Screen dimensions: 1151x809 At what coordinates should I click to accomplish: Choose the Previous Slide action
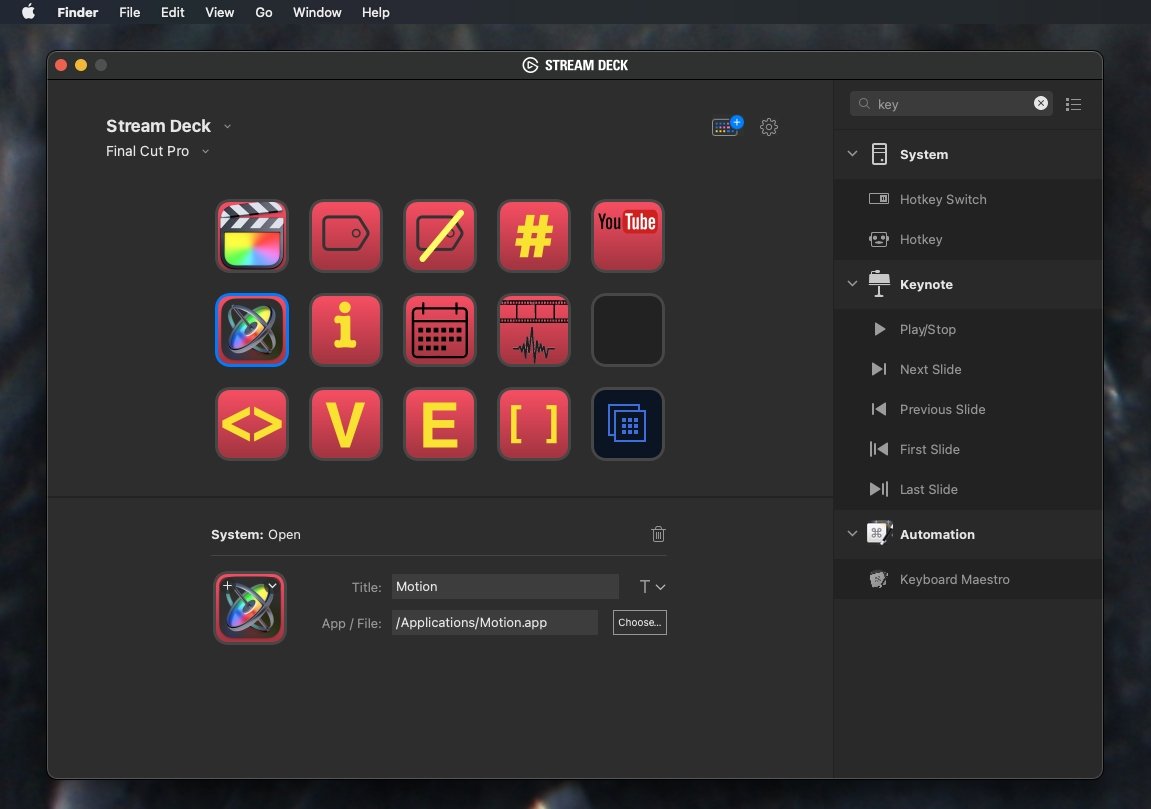coord(968,409)
